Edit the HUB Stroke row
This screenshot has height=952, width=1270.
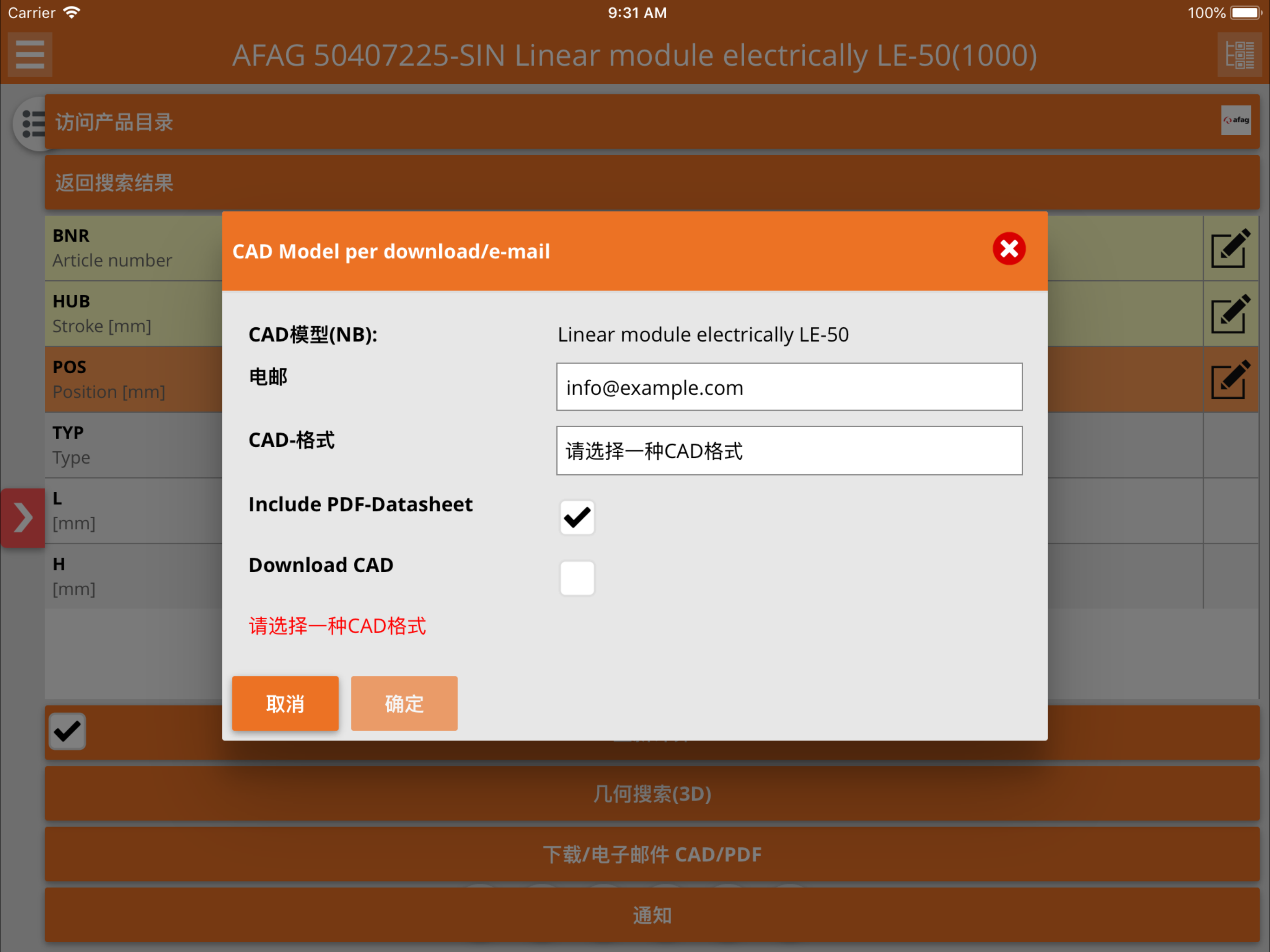(1230, 314)
